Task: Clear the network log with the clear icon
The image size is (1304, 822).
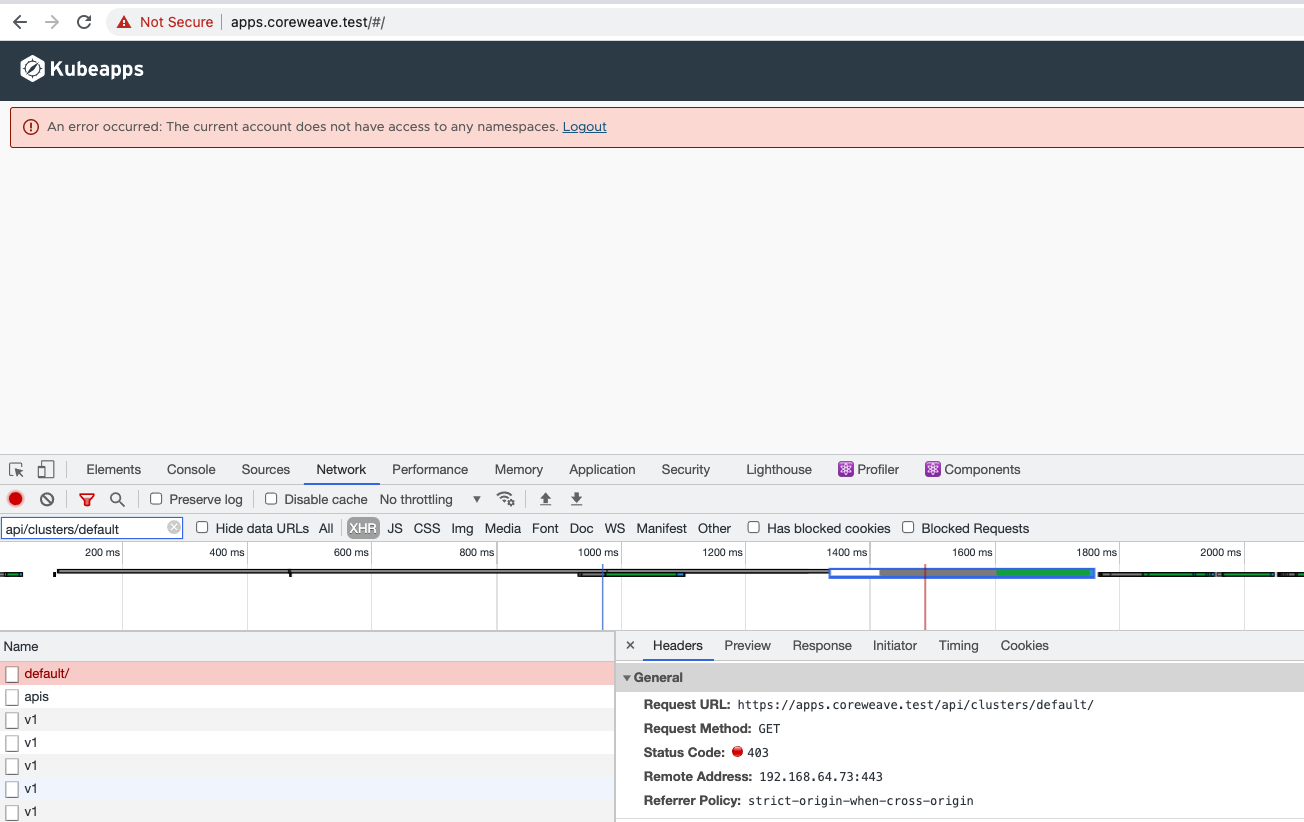Action: tap(46, 498)
